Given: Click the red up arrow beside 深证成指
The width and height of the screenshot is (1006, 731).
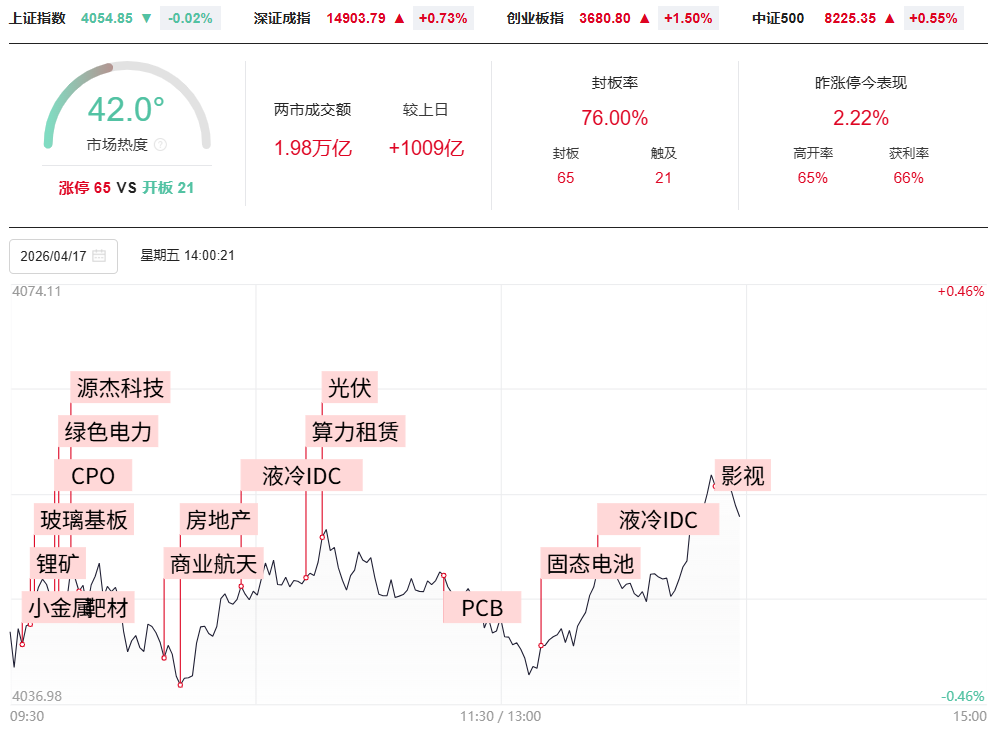Looking at the screenshot, I should click(x=399, y=18).
